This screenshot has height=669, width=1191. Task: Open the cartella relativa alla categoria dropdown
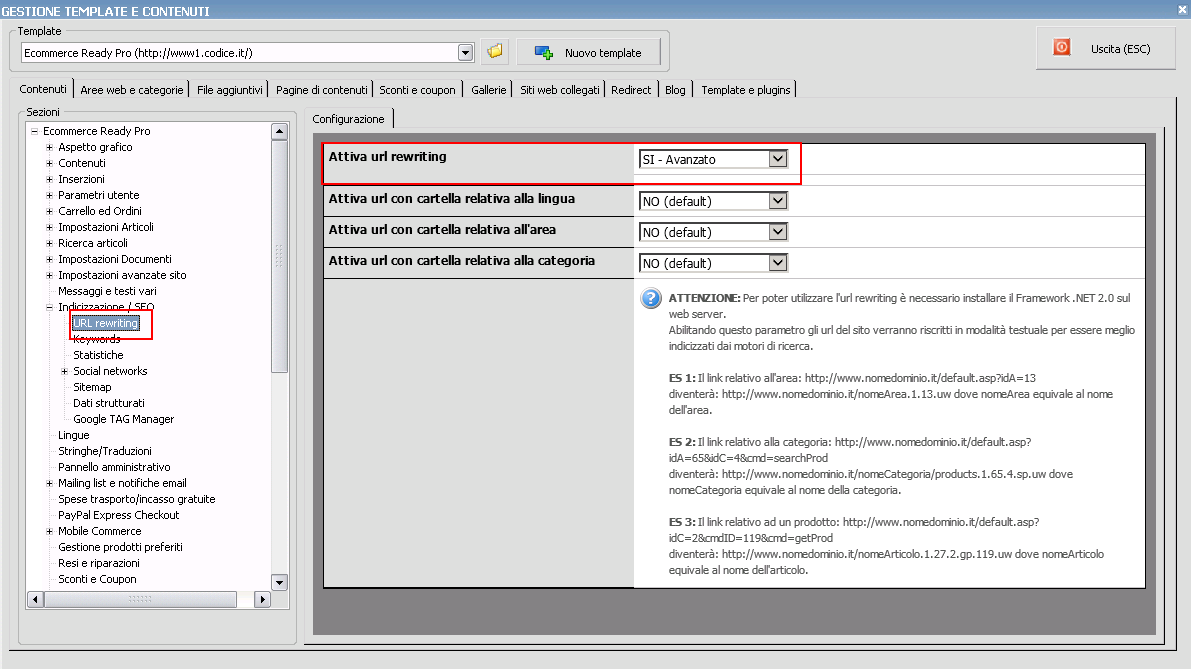click(x=778, y=263)
